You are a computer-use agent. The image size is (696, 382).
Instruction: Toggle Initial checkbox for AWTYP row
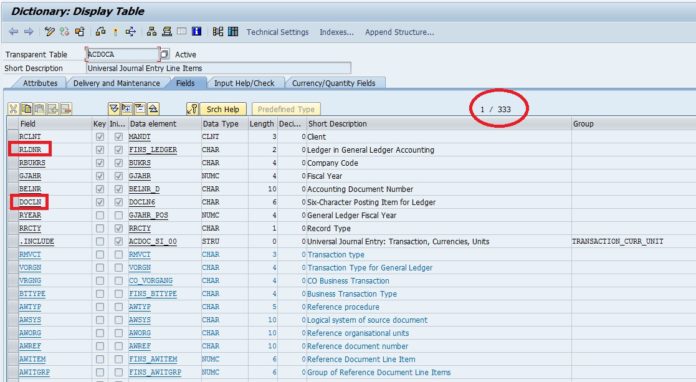pyautogui.click(x=119, y=307)
